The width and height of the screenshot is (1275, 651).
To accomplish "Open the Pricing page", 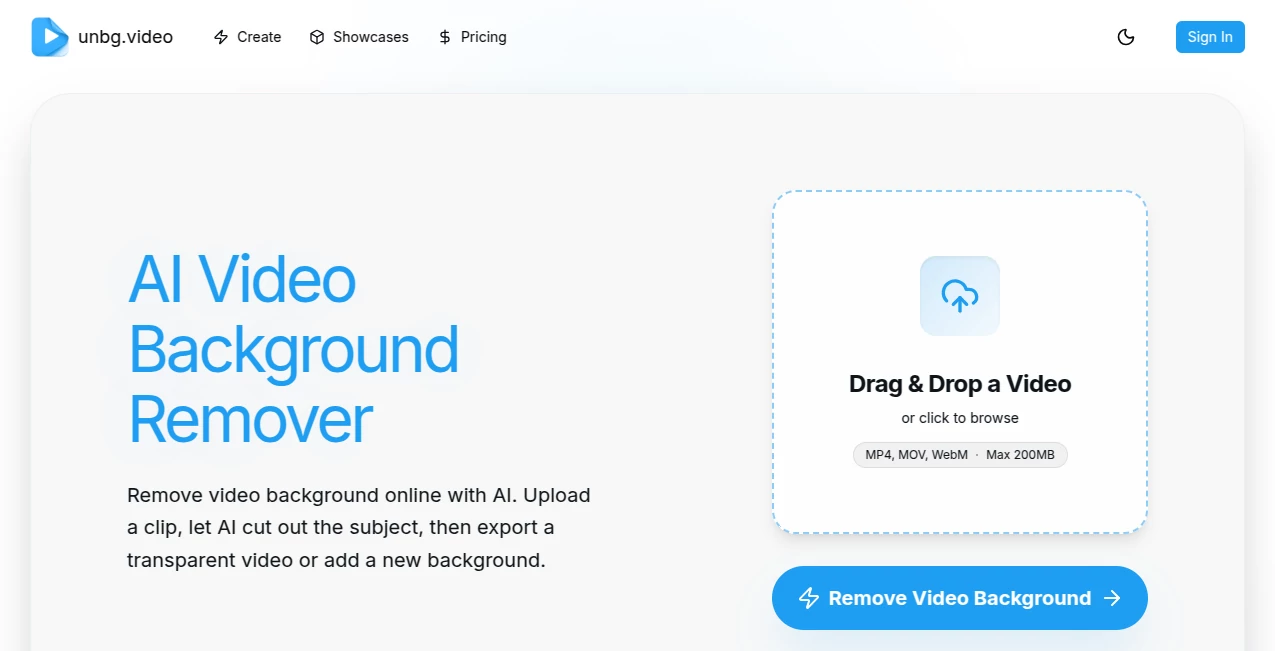I will tap(473, 37).
